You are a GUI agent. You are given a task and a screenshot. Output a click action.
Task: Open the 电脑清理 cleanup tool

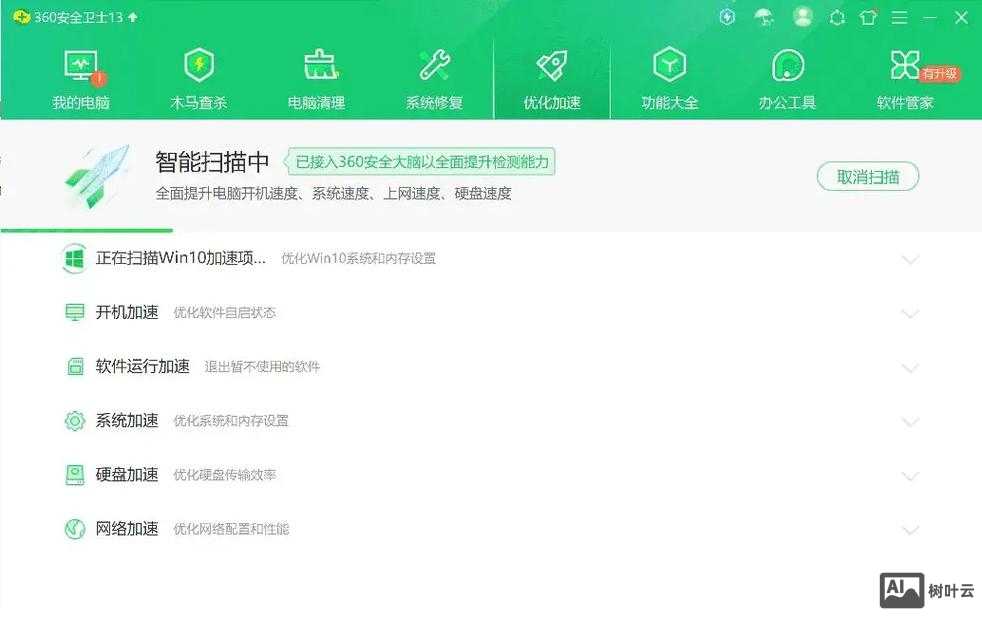(317, 75)
